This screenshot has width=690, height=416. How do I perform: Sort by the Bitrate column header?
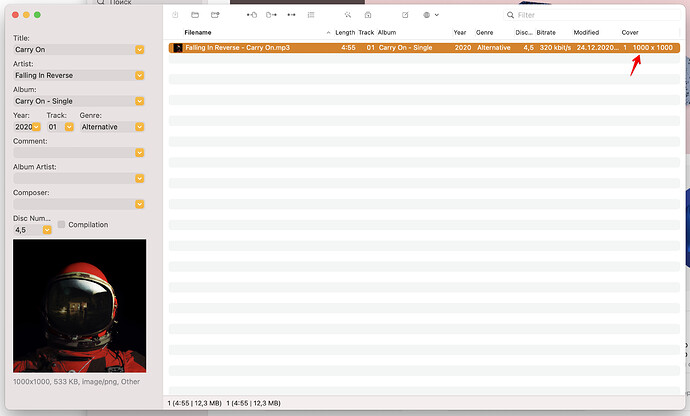tap(546, 33)
